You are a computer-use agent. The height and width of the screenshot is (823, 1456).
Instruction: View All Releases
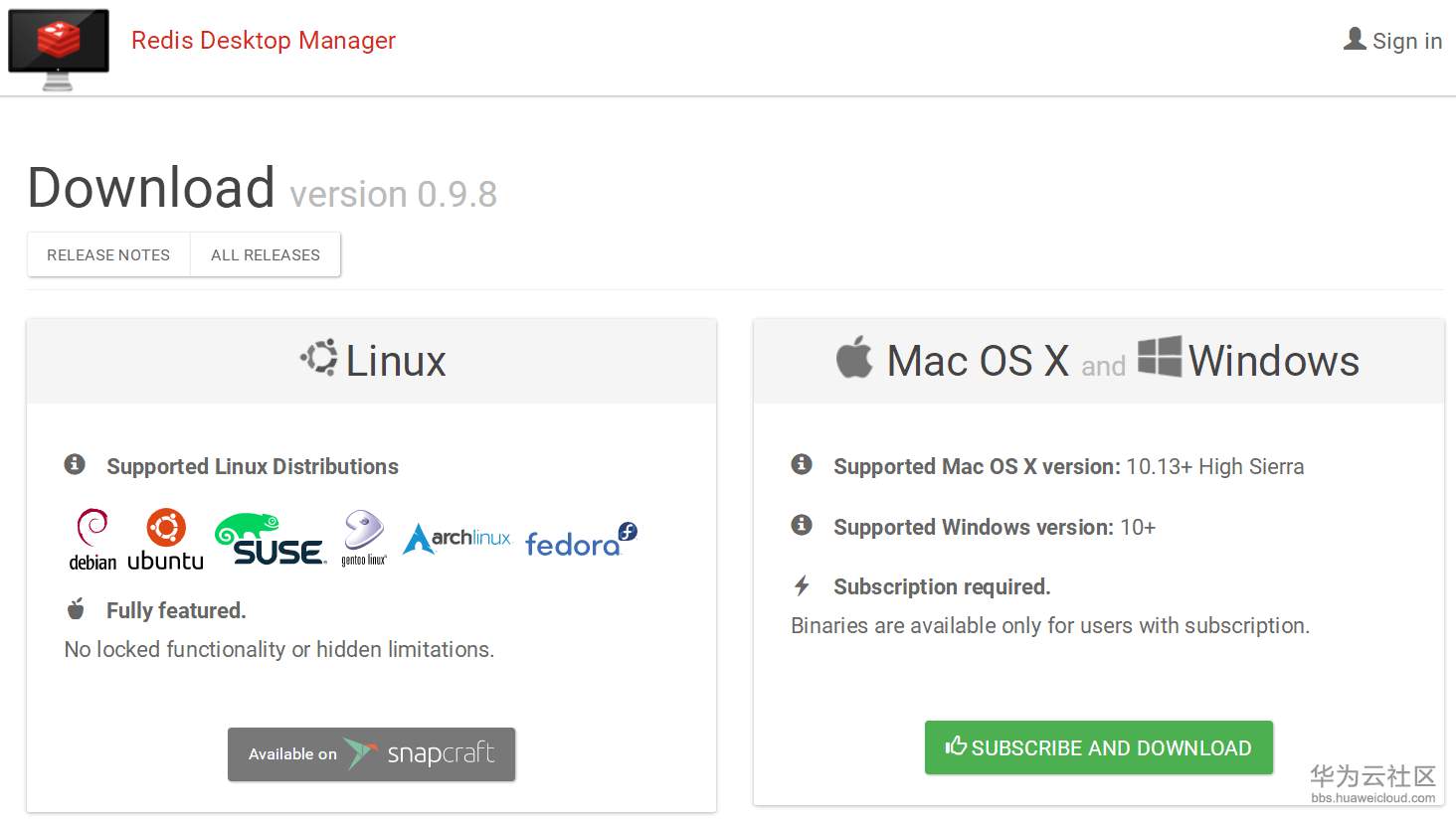tap(266, 255)
